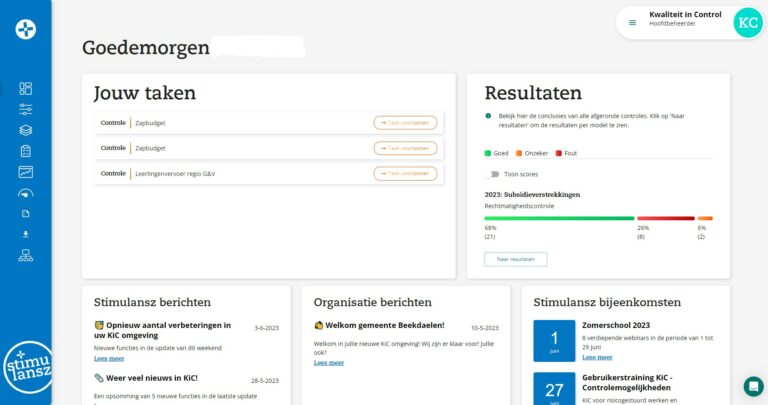Click the gauge meter icon in sidebar
The height and width of the screenshot is (405, 768).
point(26,193)
